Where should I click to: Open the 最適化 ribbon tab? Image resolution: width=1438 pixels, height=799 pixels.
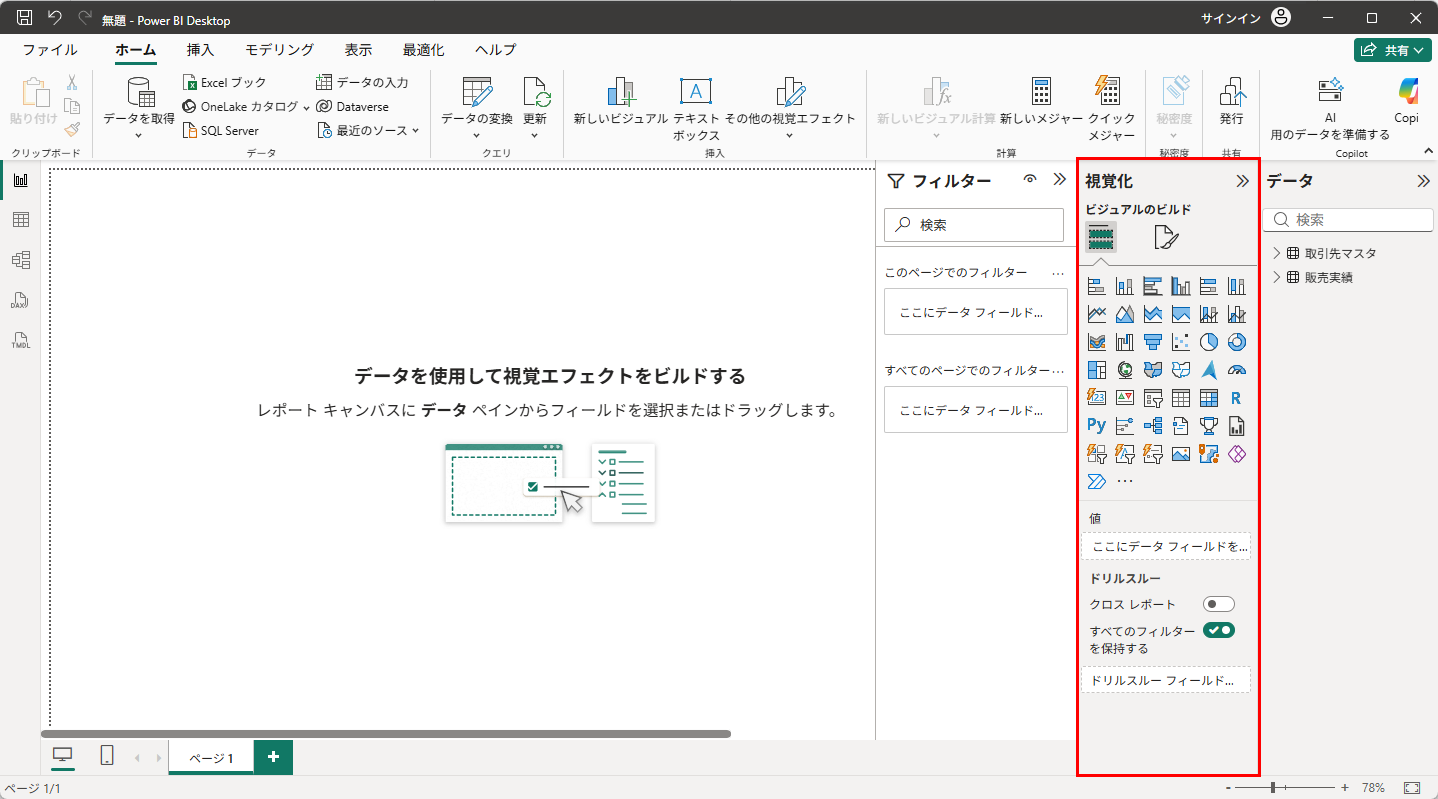pos(424,50)
